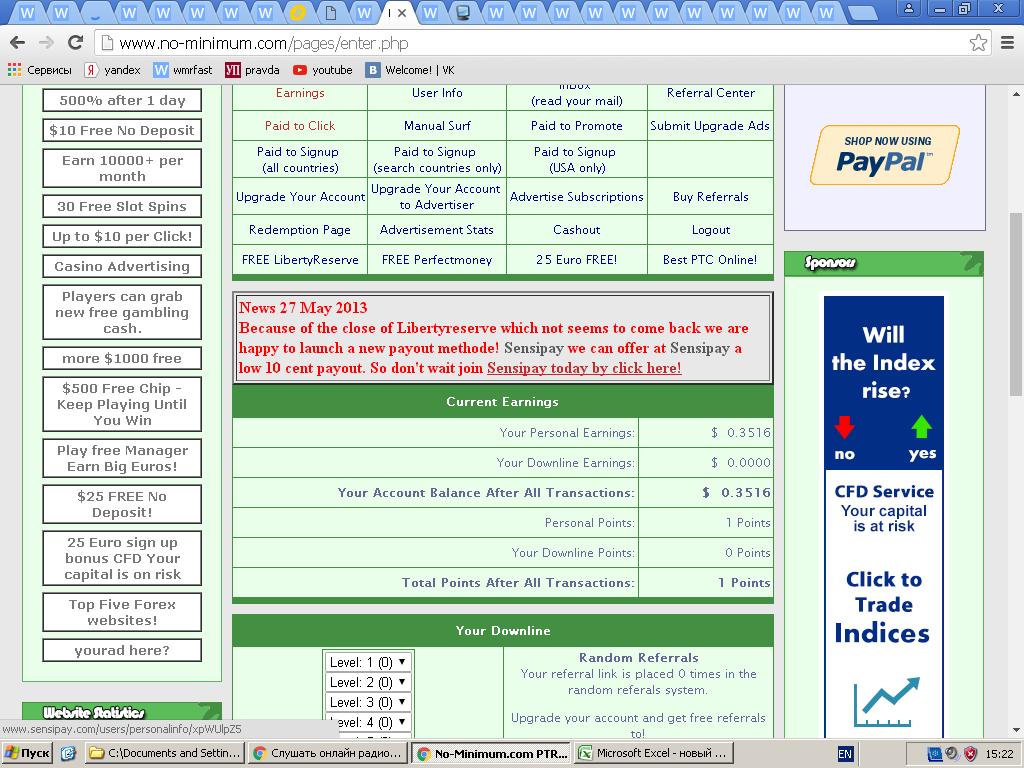Click the 'Casino Advertising' sidebar ad

click(x=122, y=266)
